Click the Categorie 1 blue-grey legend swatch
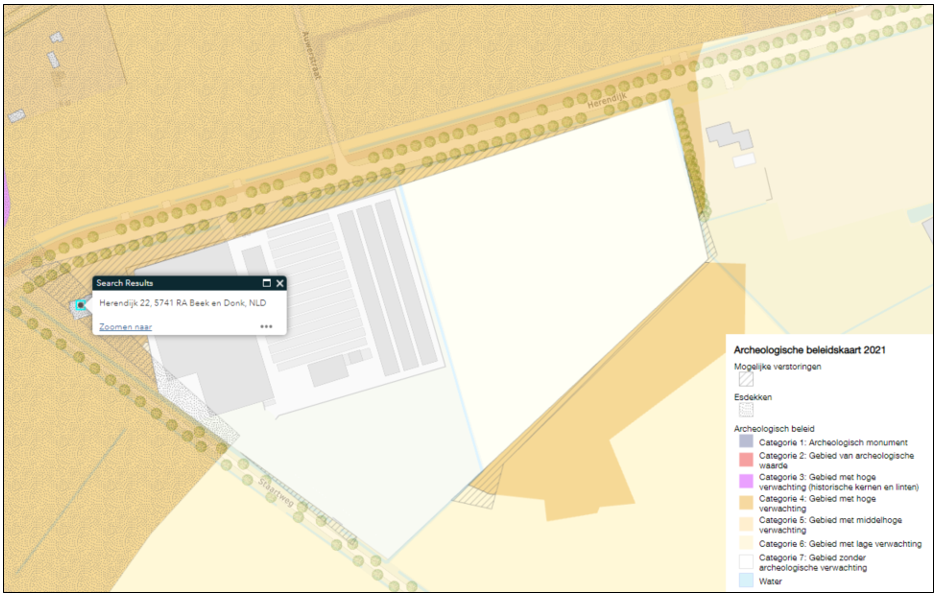 746,441
